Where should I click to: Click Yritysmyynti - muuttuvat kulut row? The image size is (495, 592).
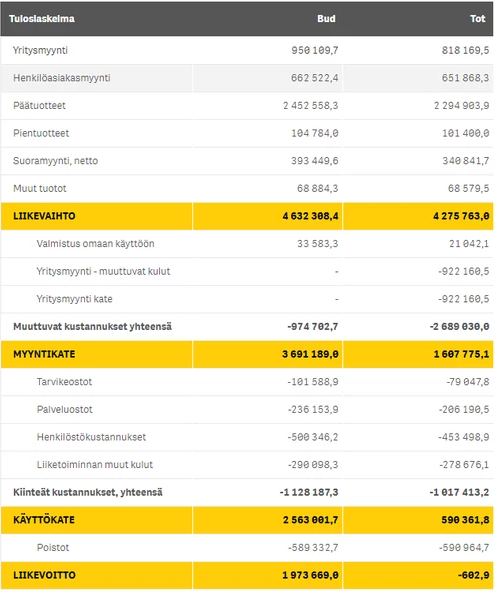(247, 271)
